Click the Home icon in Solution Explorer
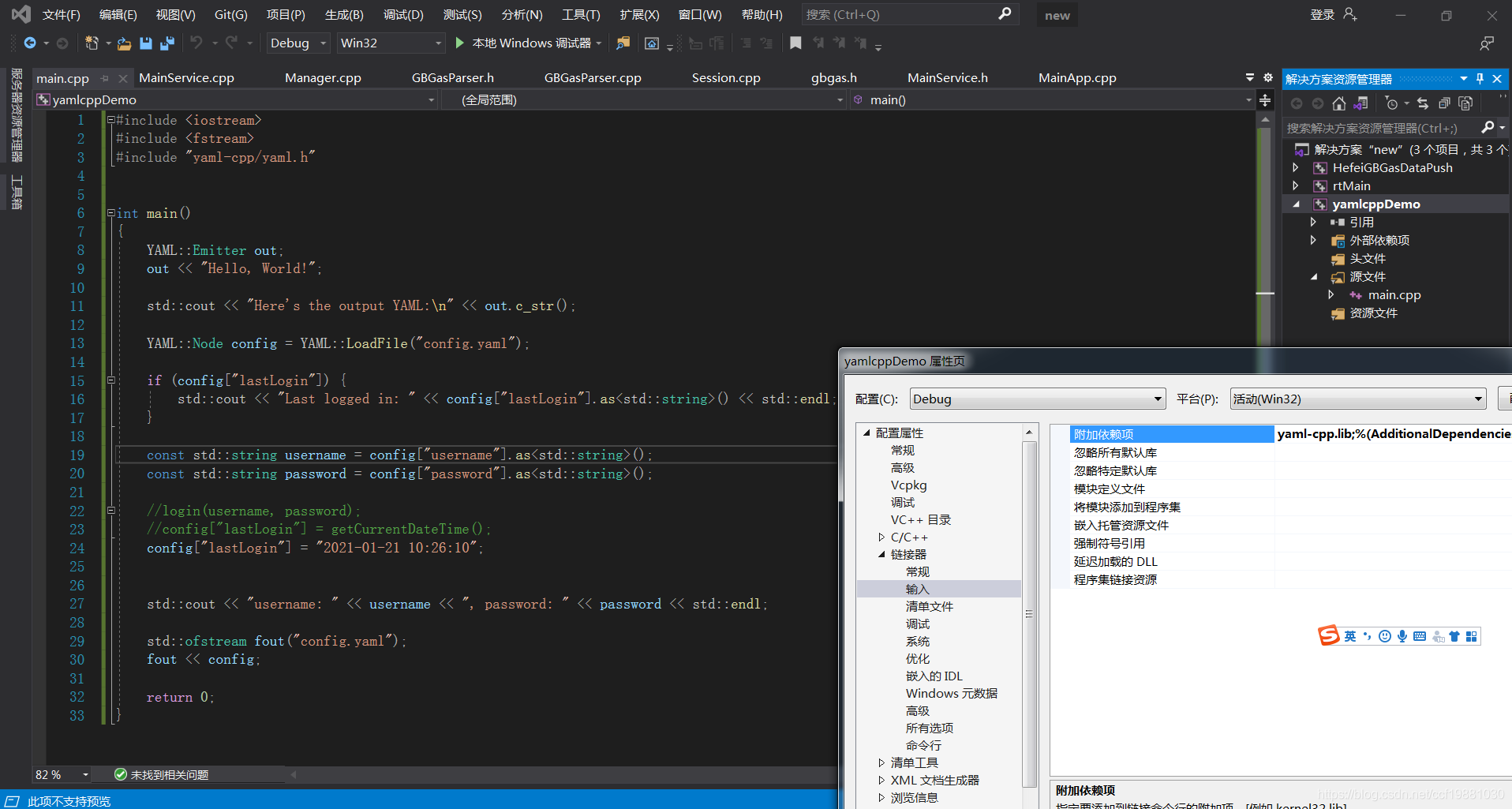 tap(1339, 103)
